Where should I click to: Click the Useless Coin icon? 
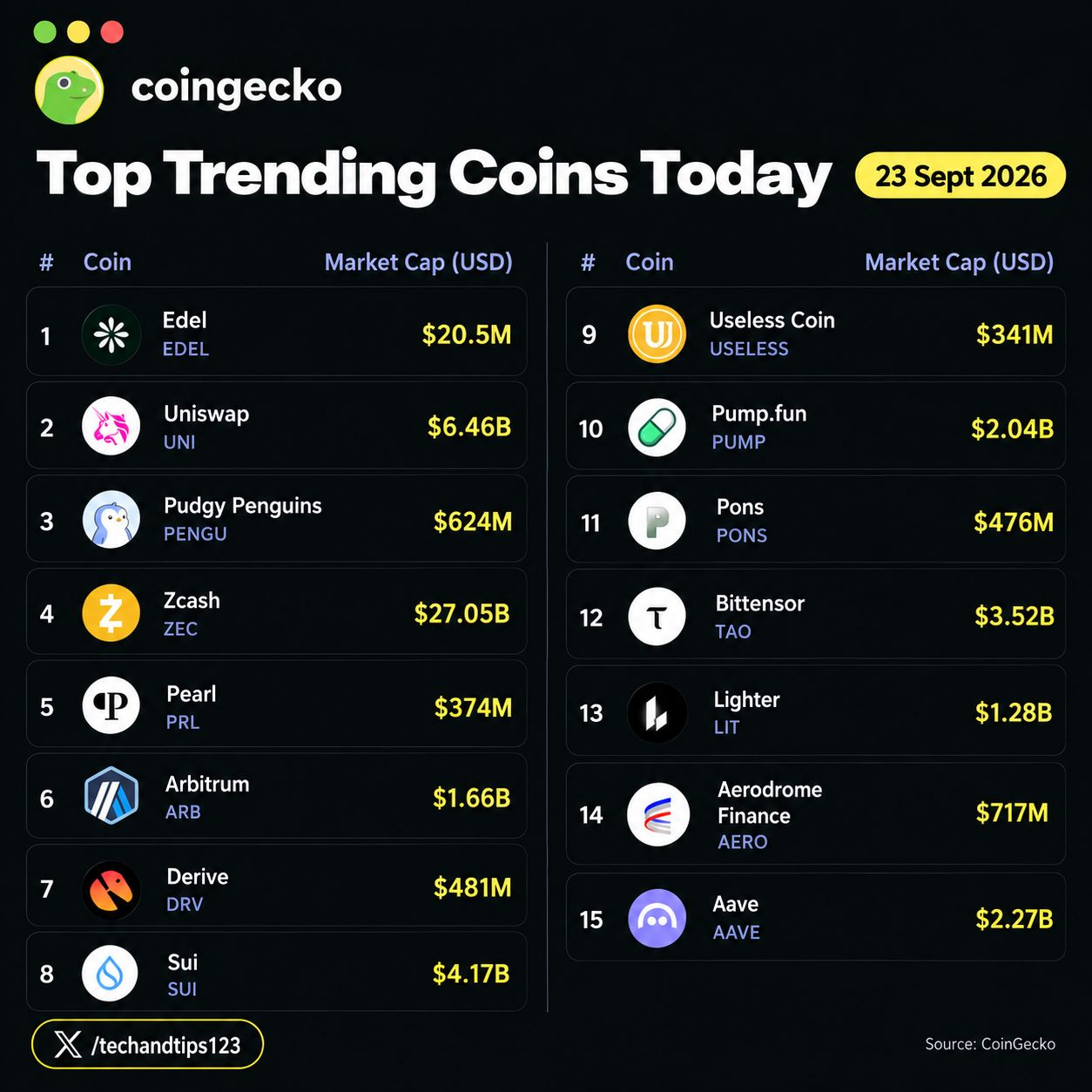coord(657,334)
